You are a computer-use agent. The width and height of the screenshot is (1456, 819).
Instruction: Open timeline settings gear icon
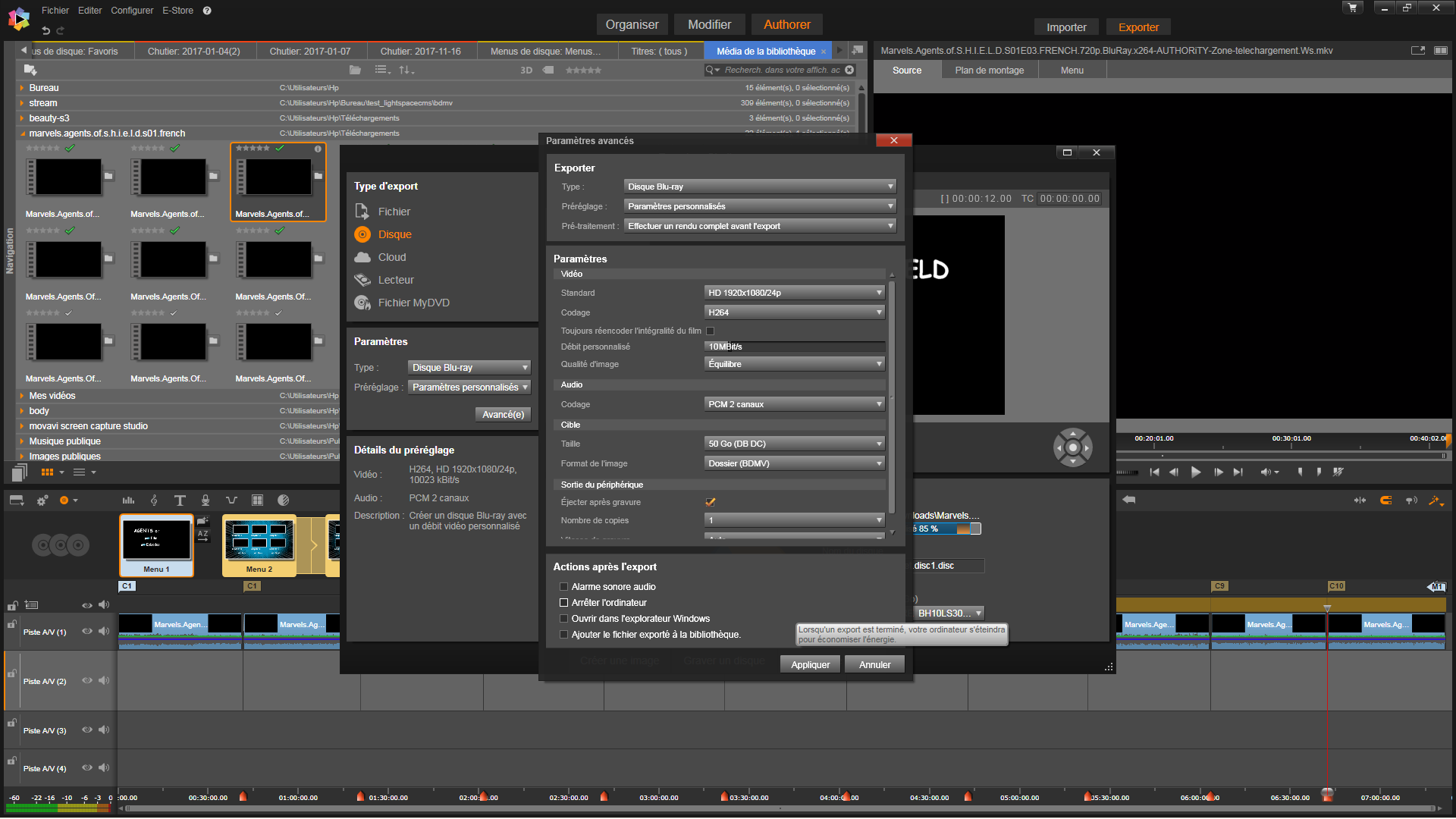click(x=42, y=500)
